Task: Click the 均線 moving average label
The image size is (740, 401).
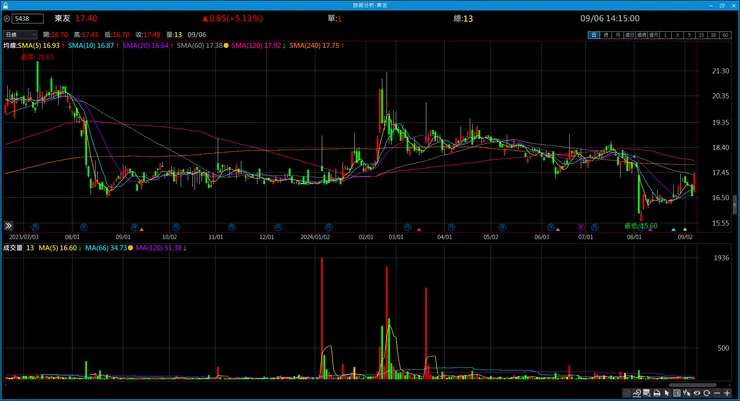Action: 10,46
